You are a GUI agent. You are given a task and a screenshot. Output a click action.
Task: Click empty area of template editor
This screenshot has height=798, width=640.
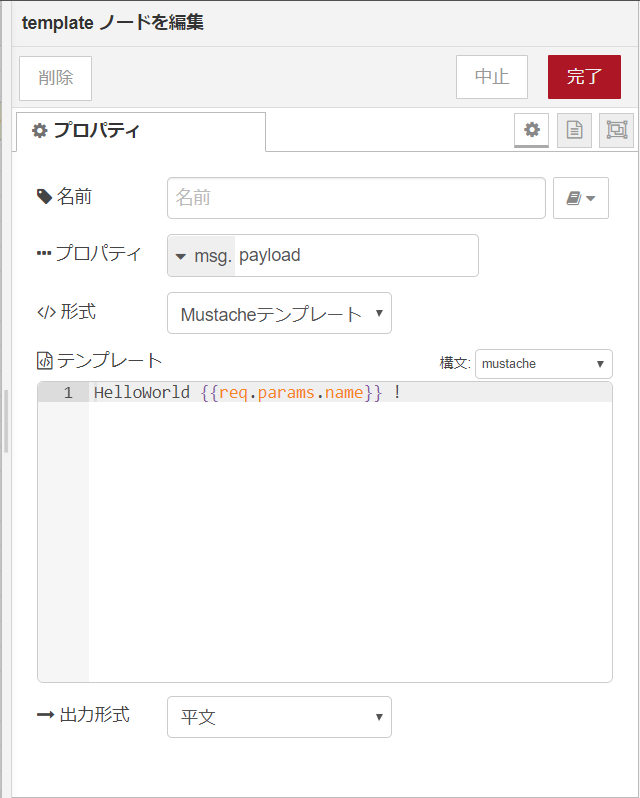[x=350, y=542]
